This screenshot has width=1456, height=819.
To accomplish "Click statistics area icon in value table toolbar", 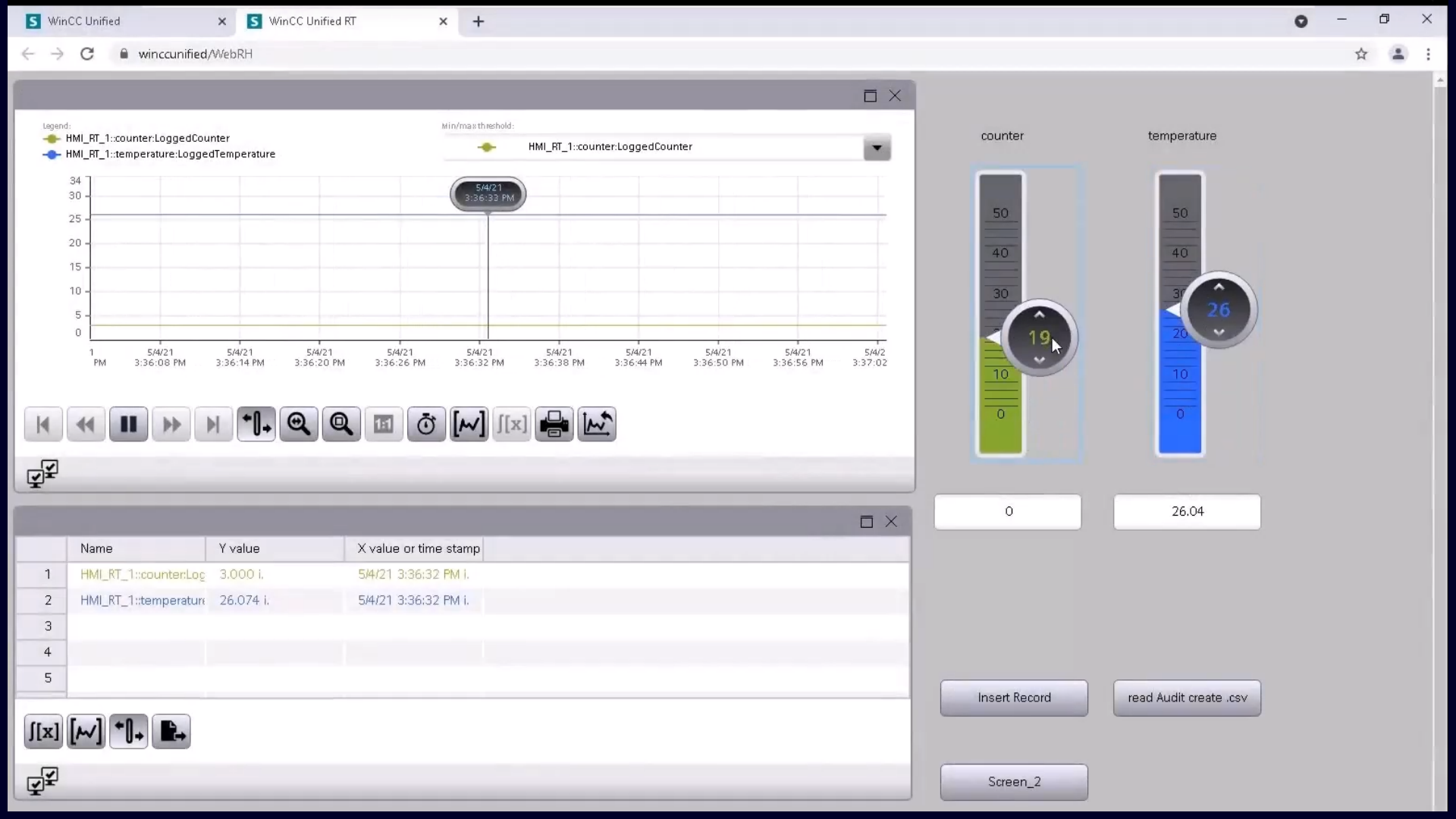I will [x=86, y=732].
